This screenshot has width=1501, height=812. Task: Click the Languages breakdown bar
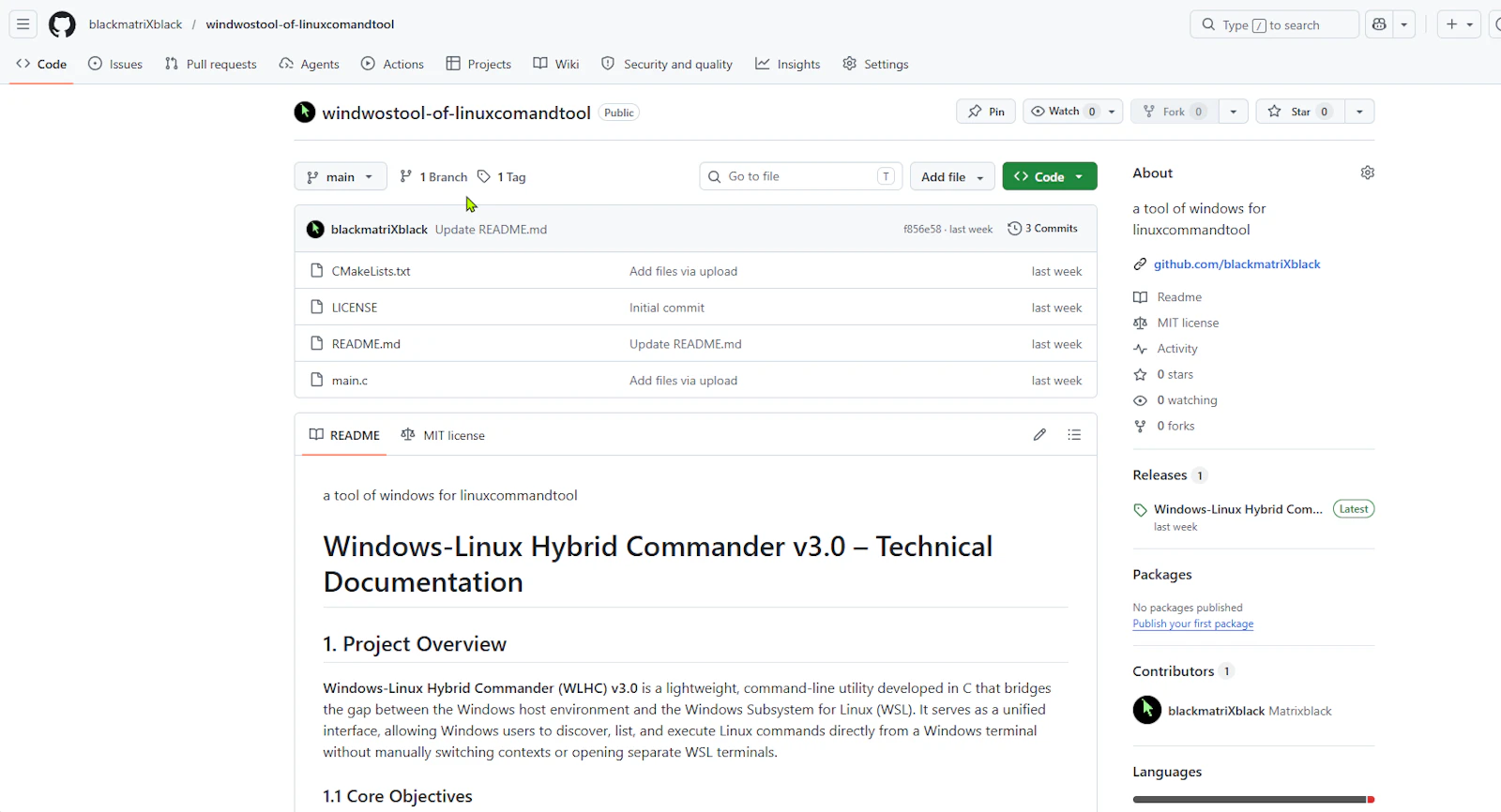click(x=1253, y=800)
